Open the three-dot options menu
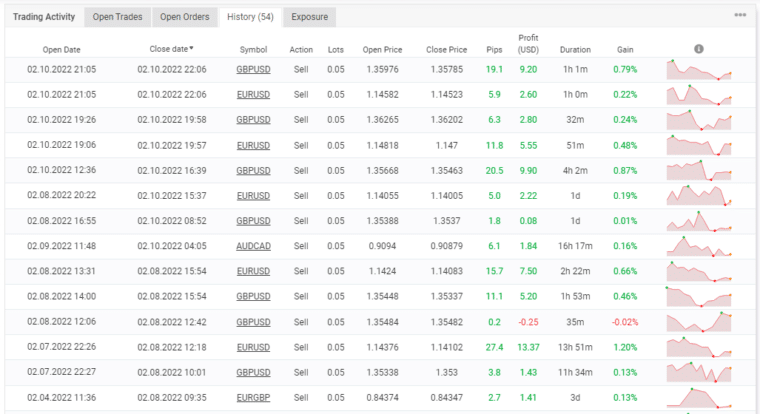This screenshot has height=414, width=760. click(740, 16)
